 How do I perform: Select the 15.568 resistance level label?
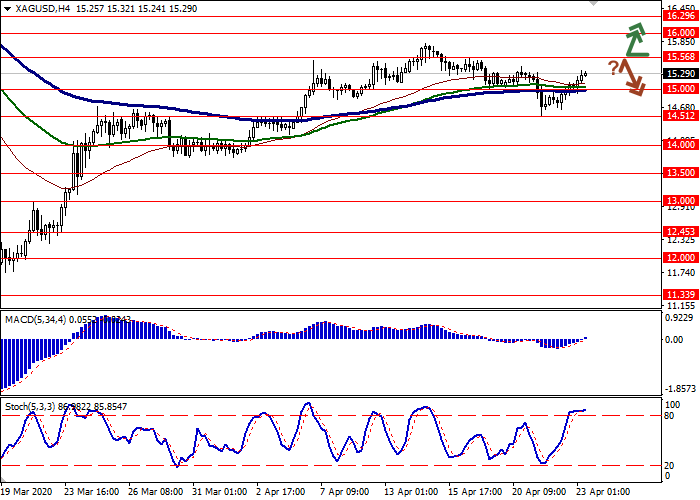(x=680, y=57)
